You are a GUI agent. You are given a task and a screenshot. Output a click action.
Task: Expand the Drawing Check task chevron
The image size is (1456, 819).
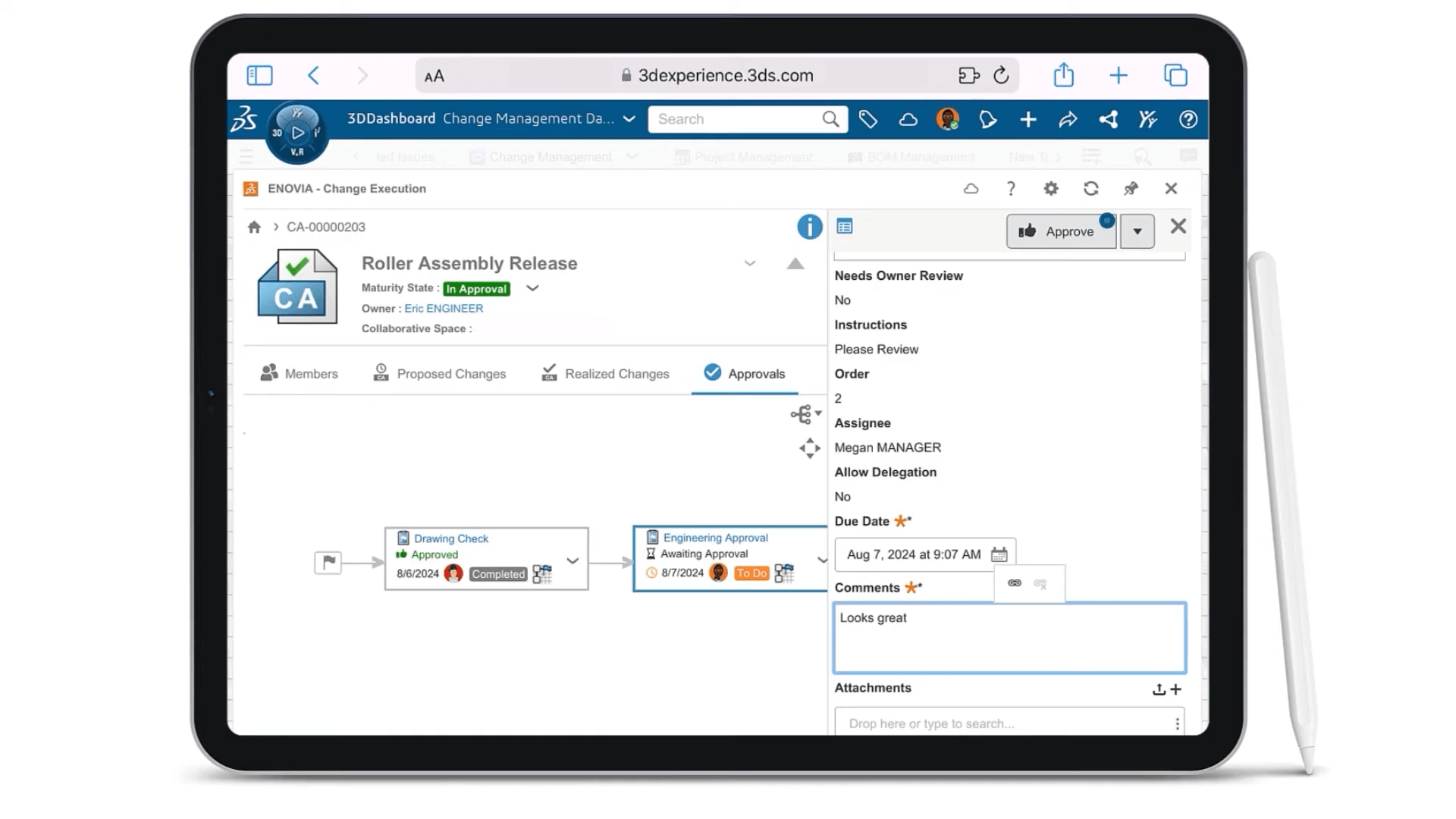pos(573,561)
